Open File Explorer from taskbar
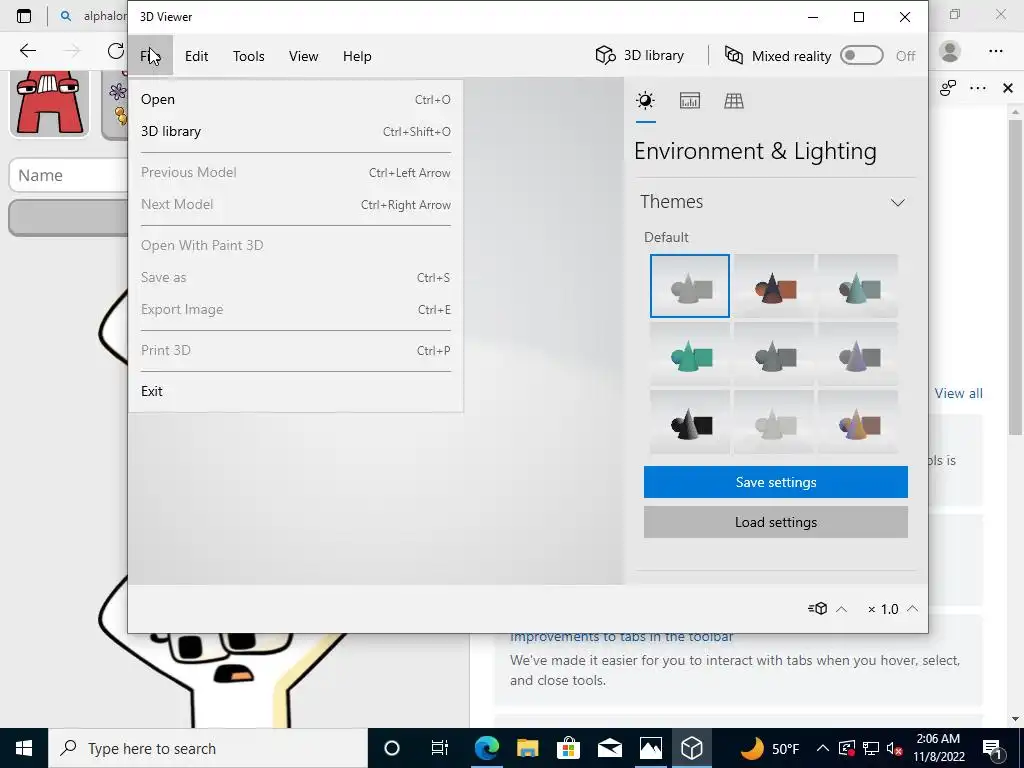 (528, 748)
